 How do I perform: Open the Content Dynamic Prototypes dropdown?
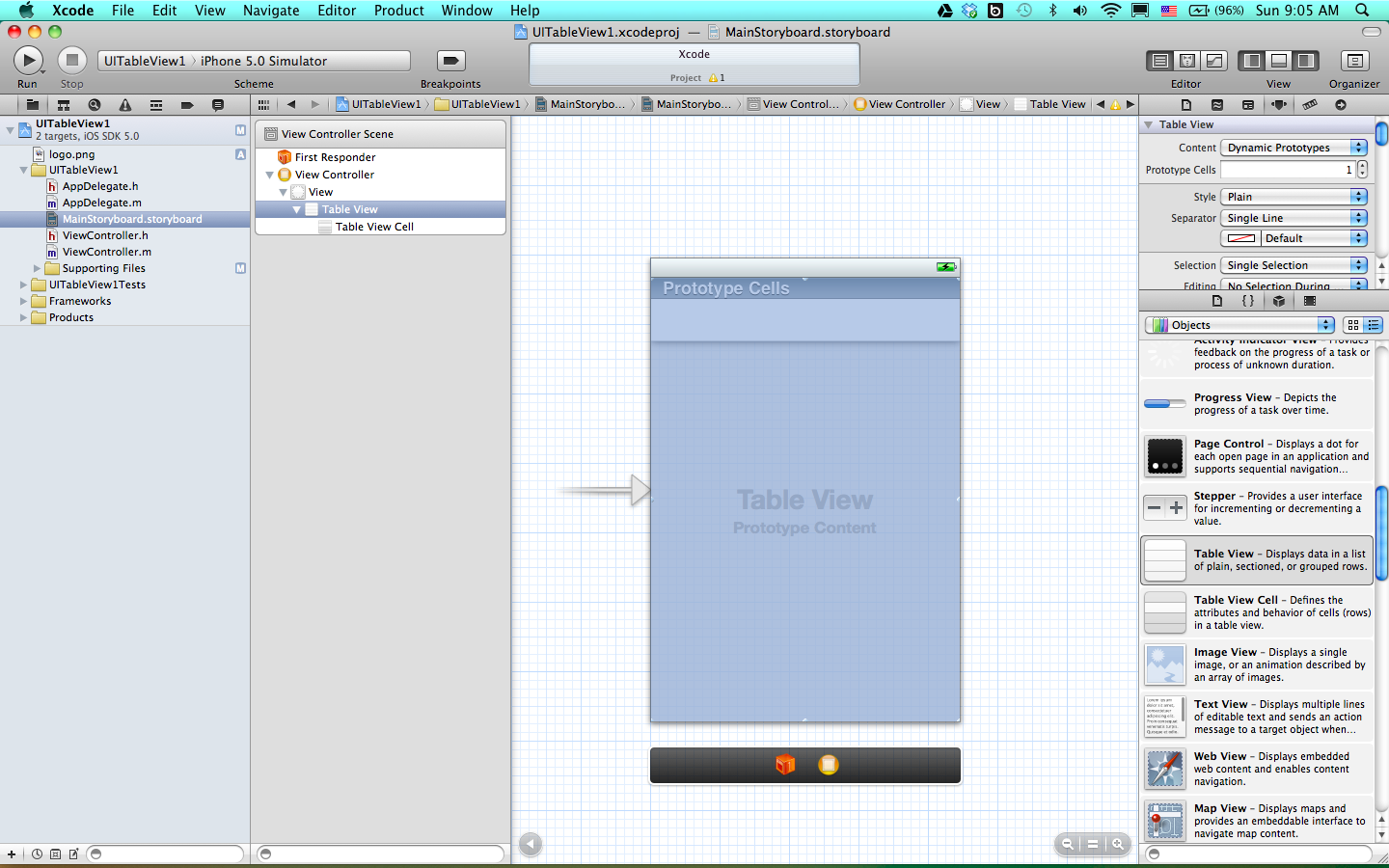point(1294,148)
